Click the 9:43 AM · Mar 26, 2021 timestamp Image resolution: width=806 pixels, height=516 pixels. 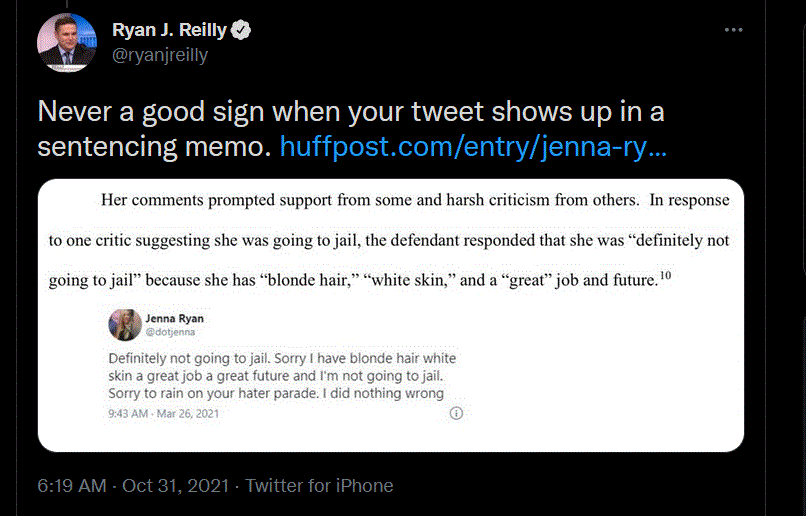coord(162,413)
